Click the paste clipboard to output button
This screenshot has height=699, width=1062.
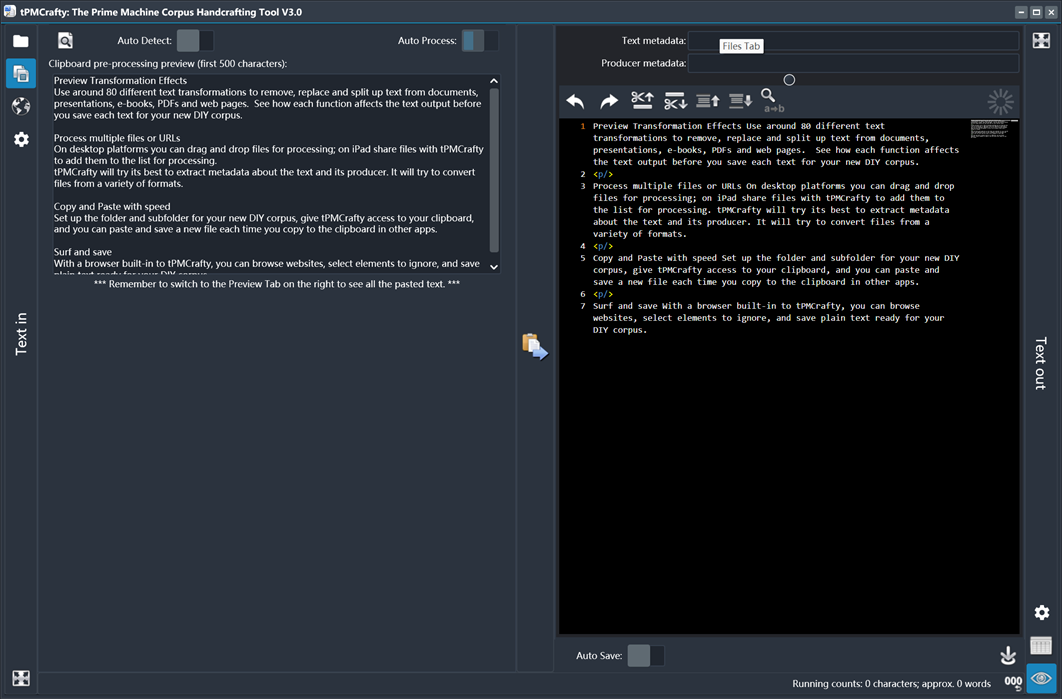coord(535,346)
